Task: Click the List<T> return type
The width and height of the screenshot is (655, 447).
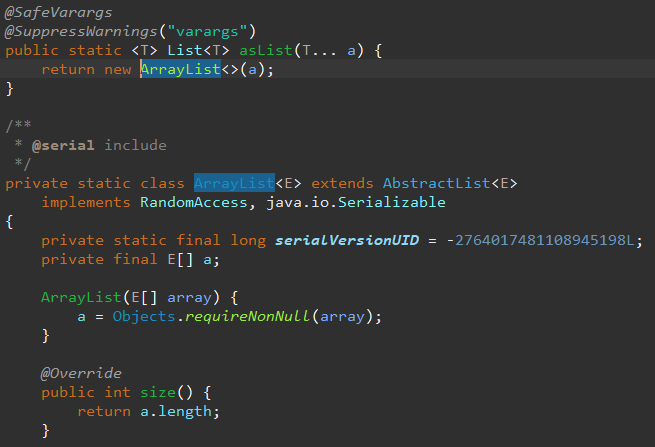Action: point(198,51)
